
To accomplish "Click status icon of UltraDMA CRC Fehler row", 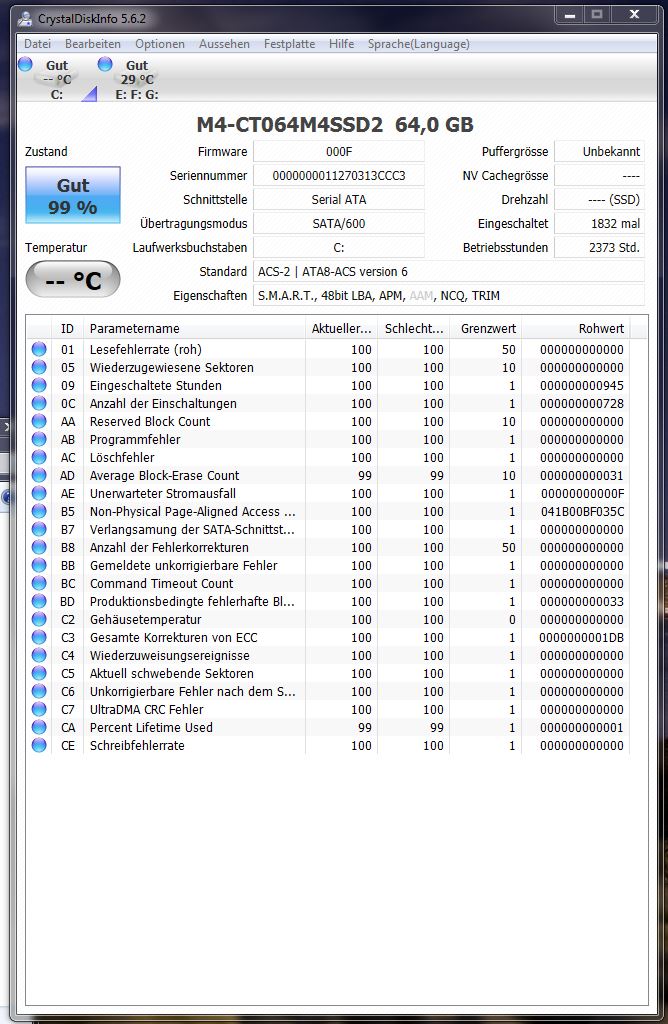I will [x=39, y=709].
